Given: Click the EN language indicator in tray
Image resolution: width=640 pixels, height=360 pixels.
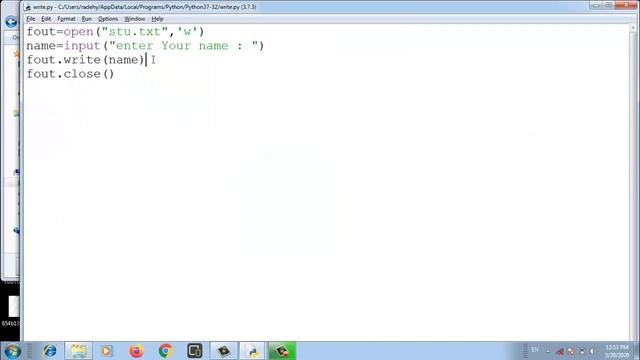Looking at the screenshot, I should click(535, 350).
